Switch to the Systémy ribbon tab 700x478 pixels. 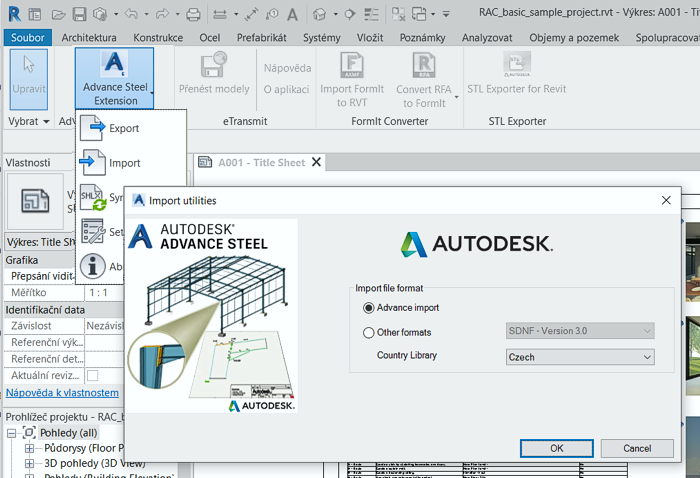coord(321,38)
